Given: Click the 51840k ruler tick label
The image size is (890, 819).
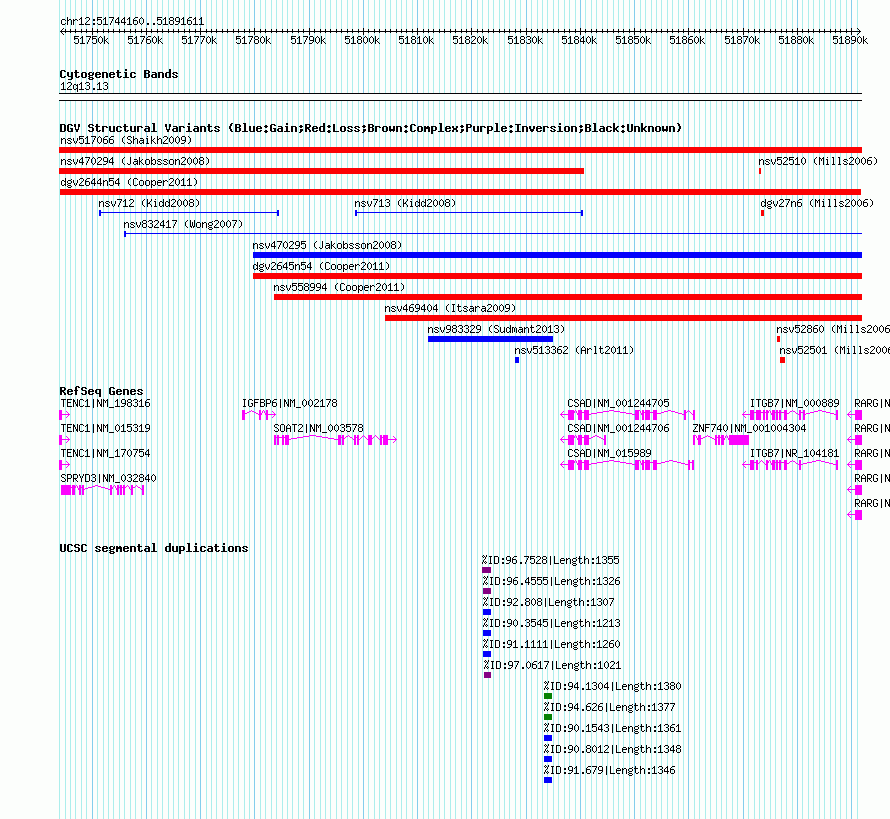Looking at the screenshot, I should [579, 40].
